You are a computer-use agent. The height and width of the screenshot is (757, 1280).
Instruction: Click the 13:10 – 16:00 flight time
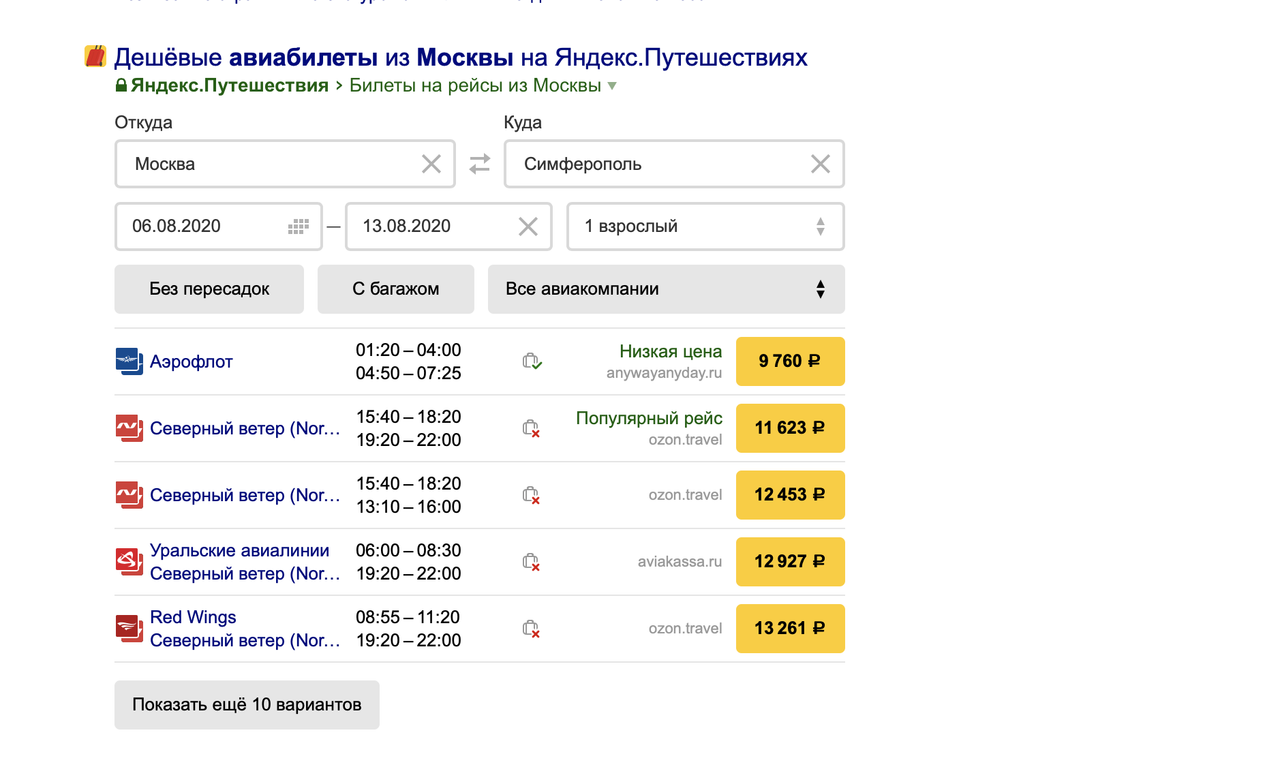click(408, 507)
